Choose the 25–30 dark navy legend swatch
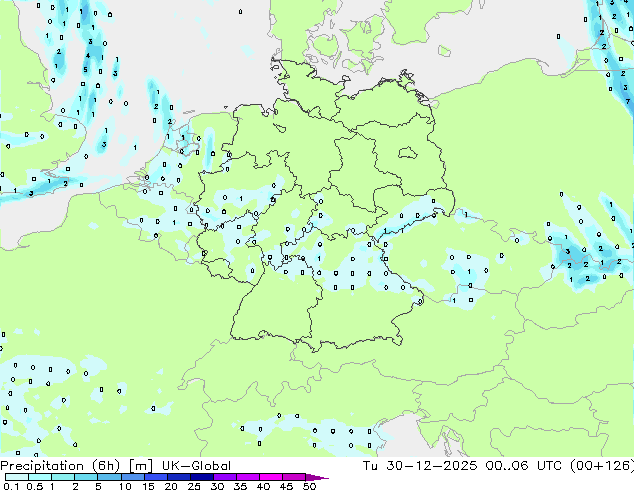The height and width of the screenshot is (490, 634). click(201, 477)
